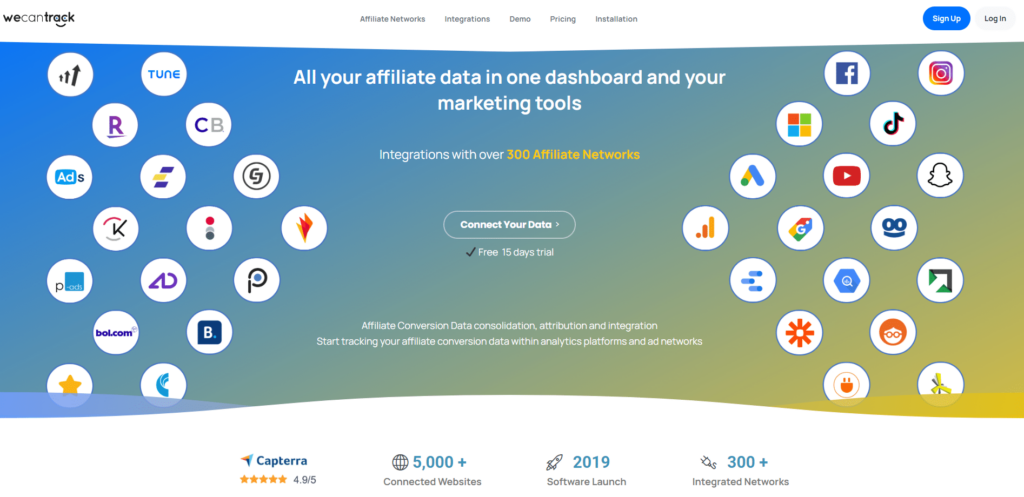Click the black arrows network icon

coord(71,74)
